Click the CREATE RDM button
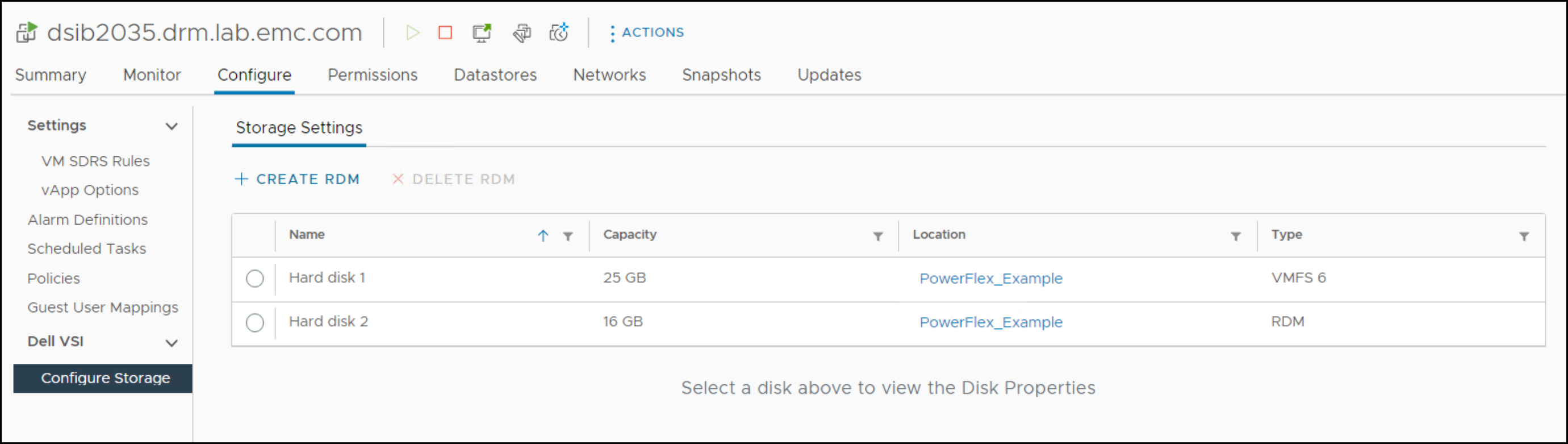Viewport: 1568px width, 444px height. pos(298,179)
